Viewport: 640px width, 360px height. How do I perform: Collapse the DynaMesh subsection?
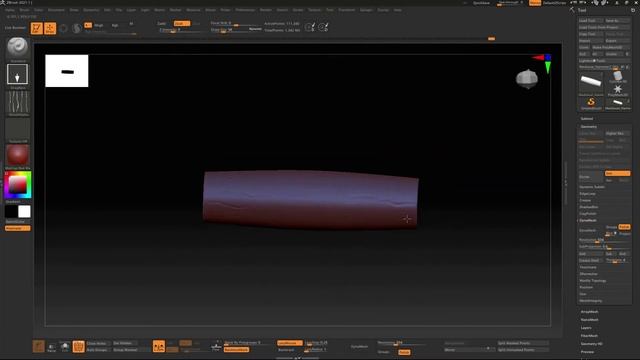tap(588, 220)
